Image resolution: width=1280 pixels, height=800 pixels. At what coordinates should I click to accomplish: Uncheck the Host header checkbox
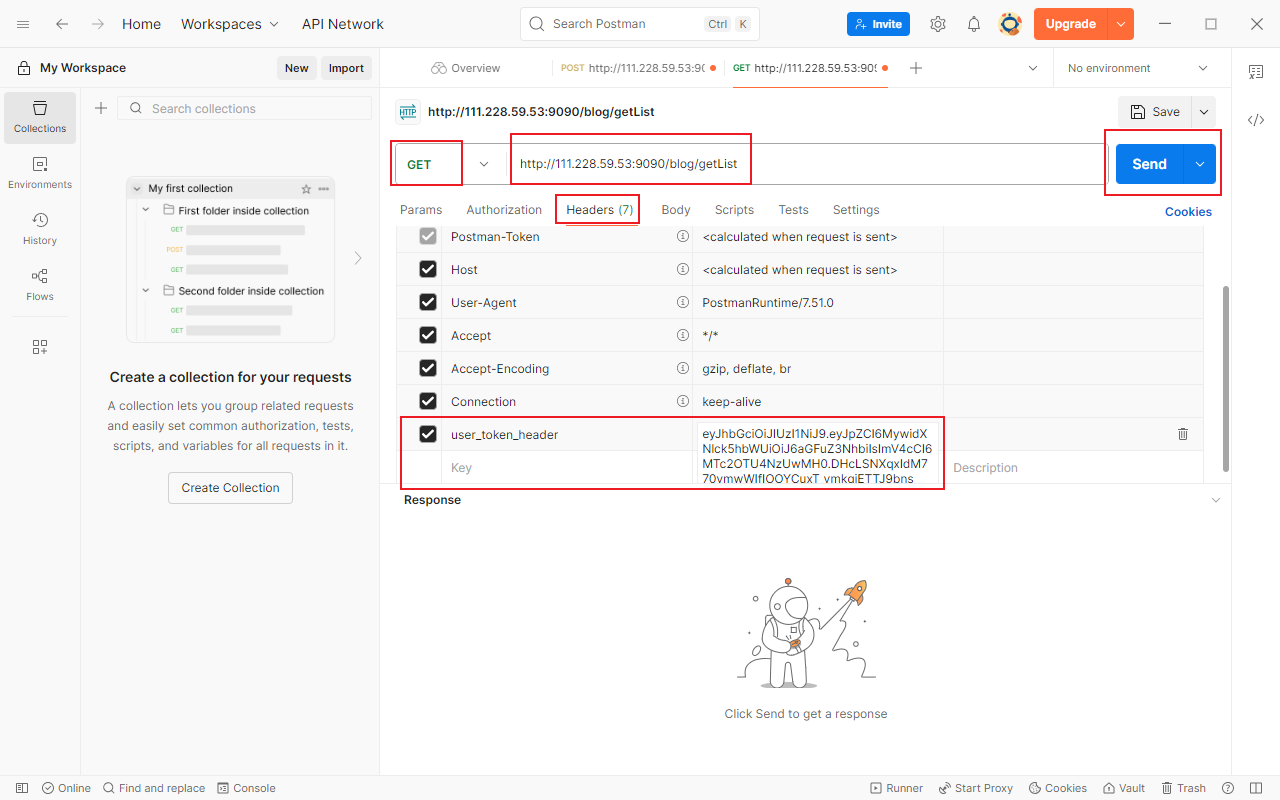point(428,270)
